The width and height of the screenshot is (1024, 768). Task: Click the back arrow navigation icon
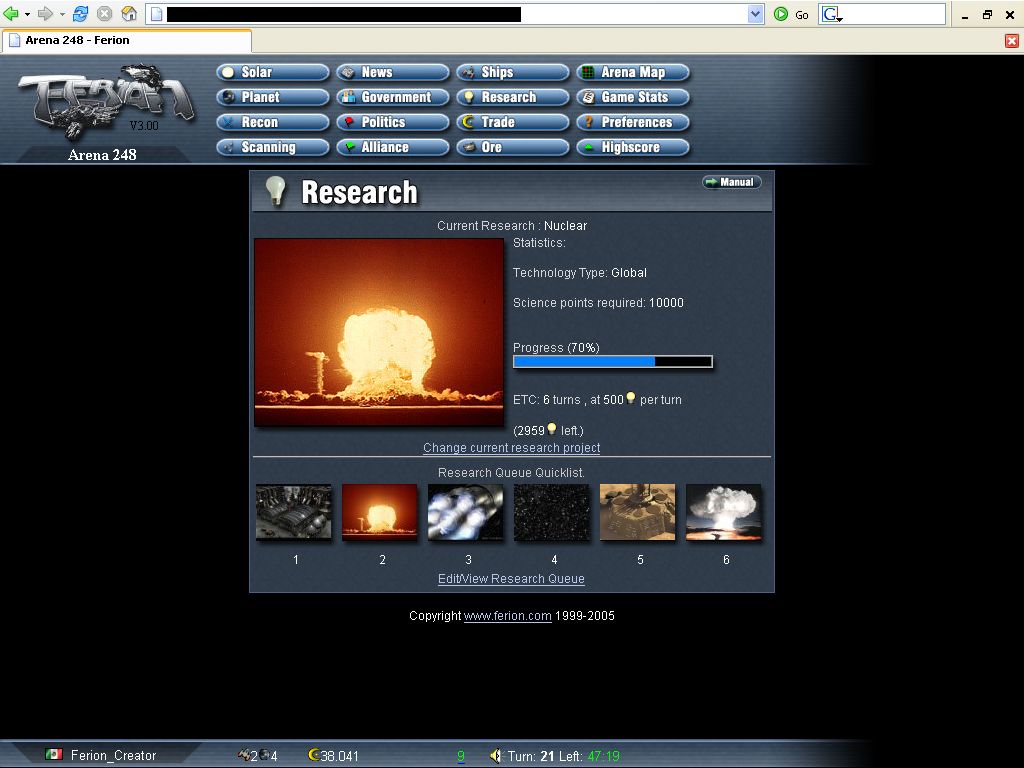point(11,14)
